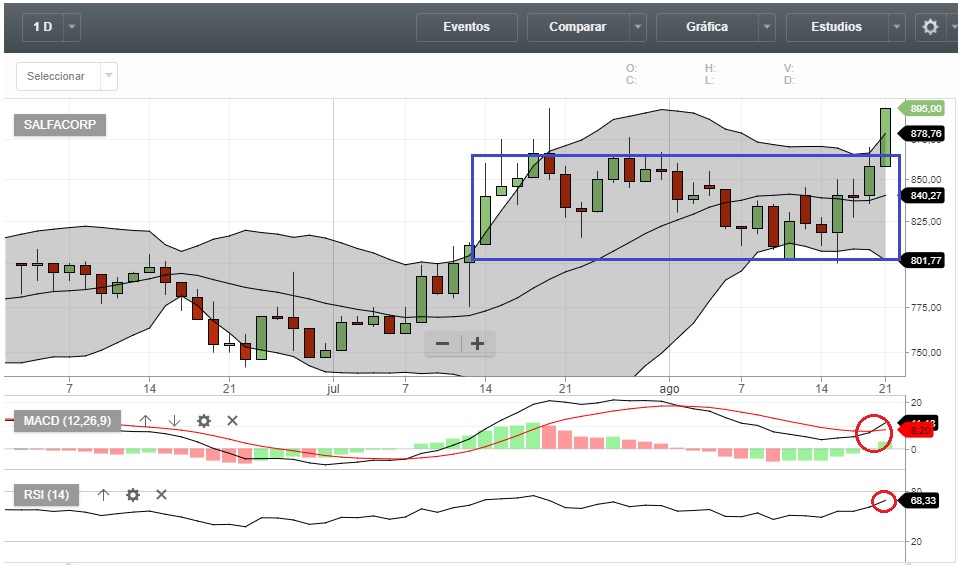Click the 895,00 last price tag
This screenshot has height=565, width=958.
(923, 109)
